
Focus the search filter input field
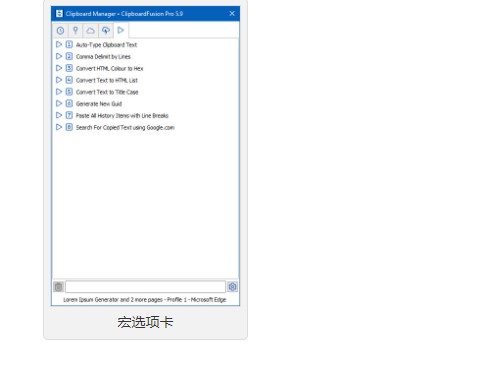pyautogui.click(x=145, y=287)
